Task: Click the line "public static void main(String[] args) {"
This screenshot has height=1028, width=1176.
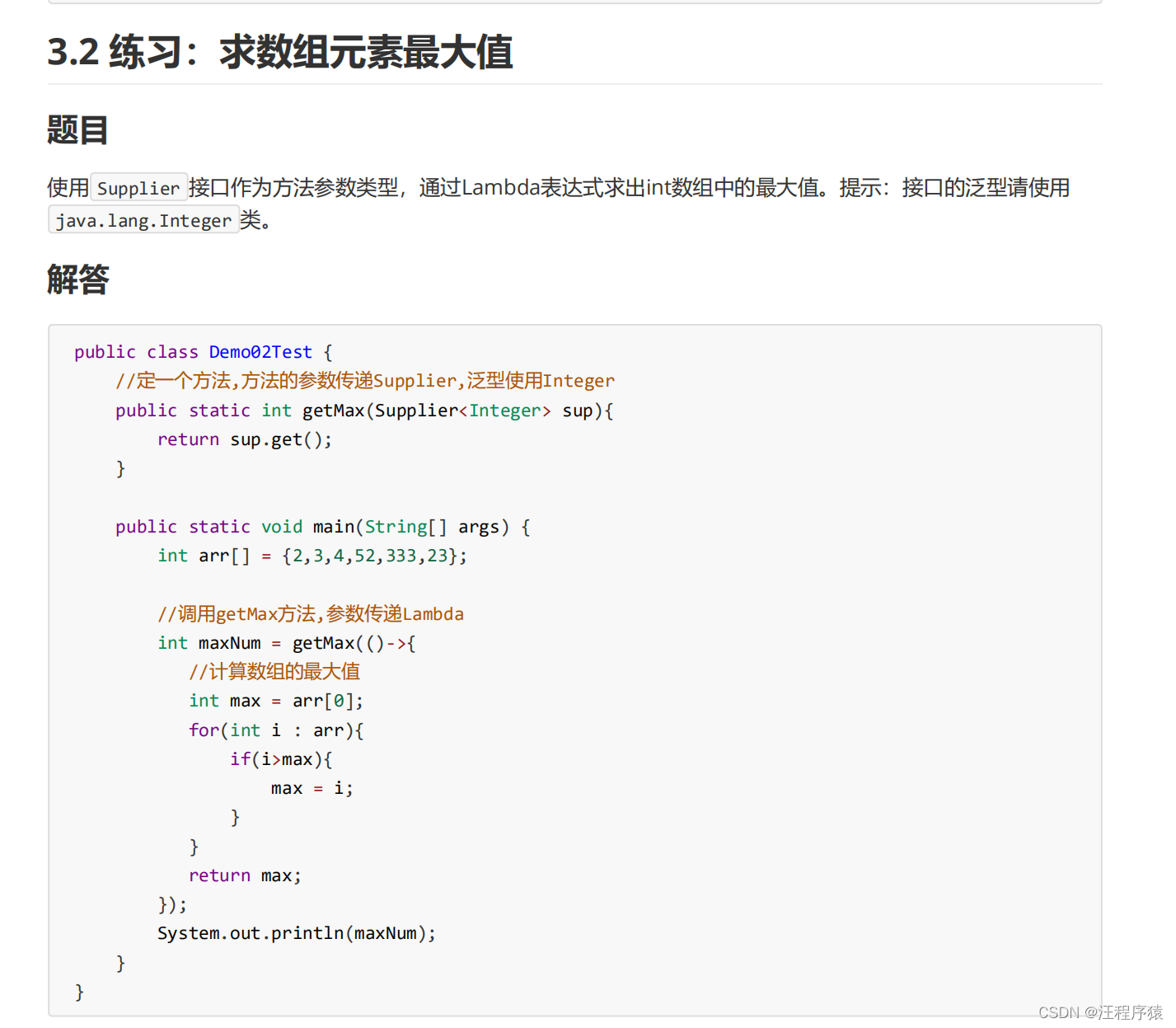Action: pos(323,527)
